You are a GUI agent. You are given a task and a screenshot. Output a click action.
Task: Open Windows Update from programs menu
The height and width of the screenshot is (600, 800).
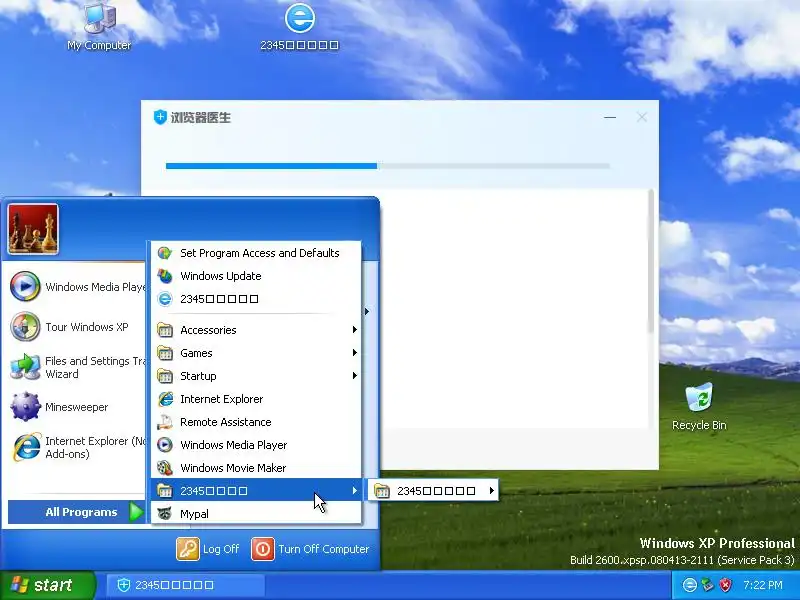256,276
